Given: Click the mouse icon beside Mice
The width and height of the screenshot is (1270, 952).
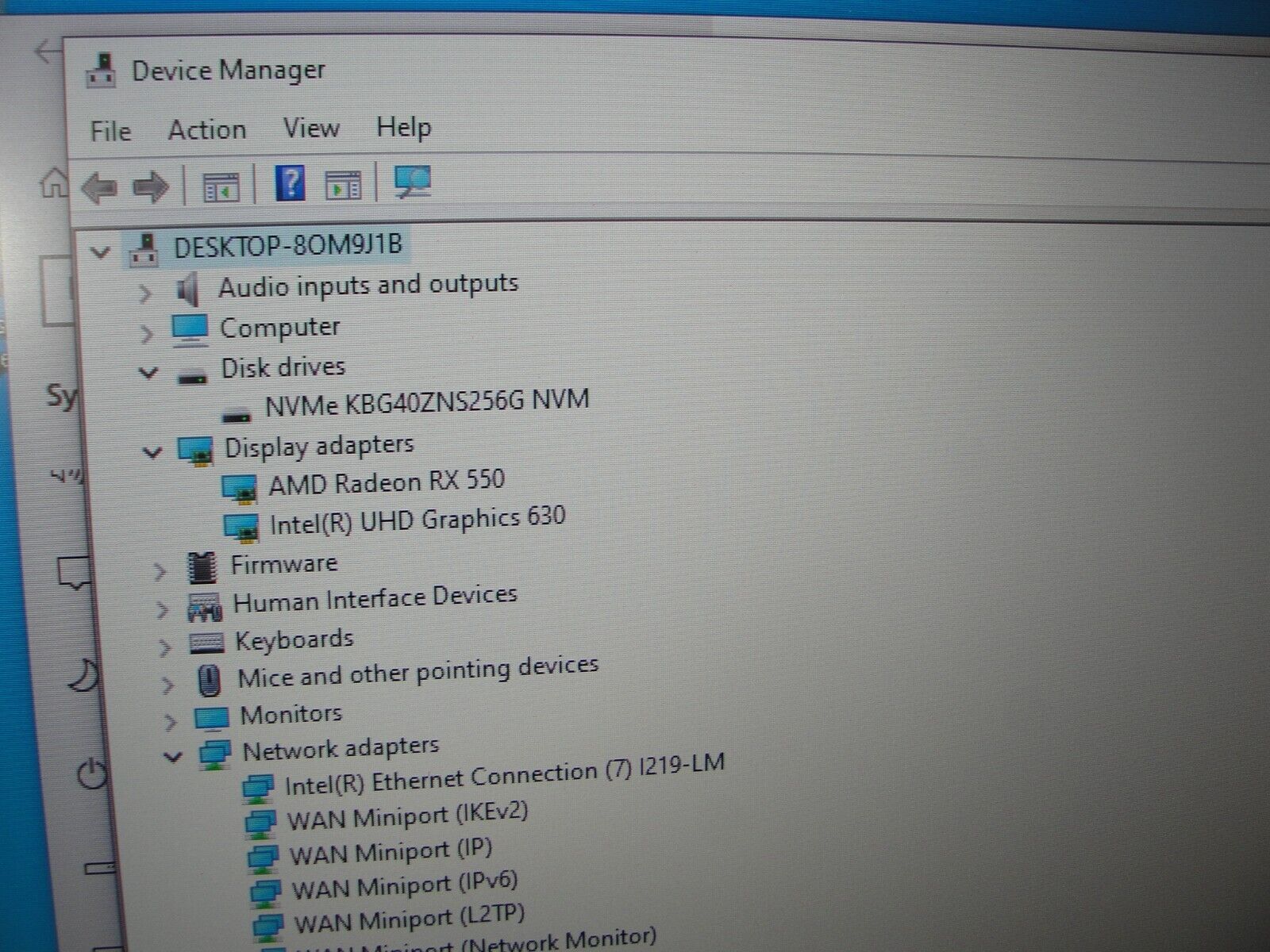Looking at the screenshot, I should pyautogui.click(x=209, y=681).
